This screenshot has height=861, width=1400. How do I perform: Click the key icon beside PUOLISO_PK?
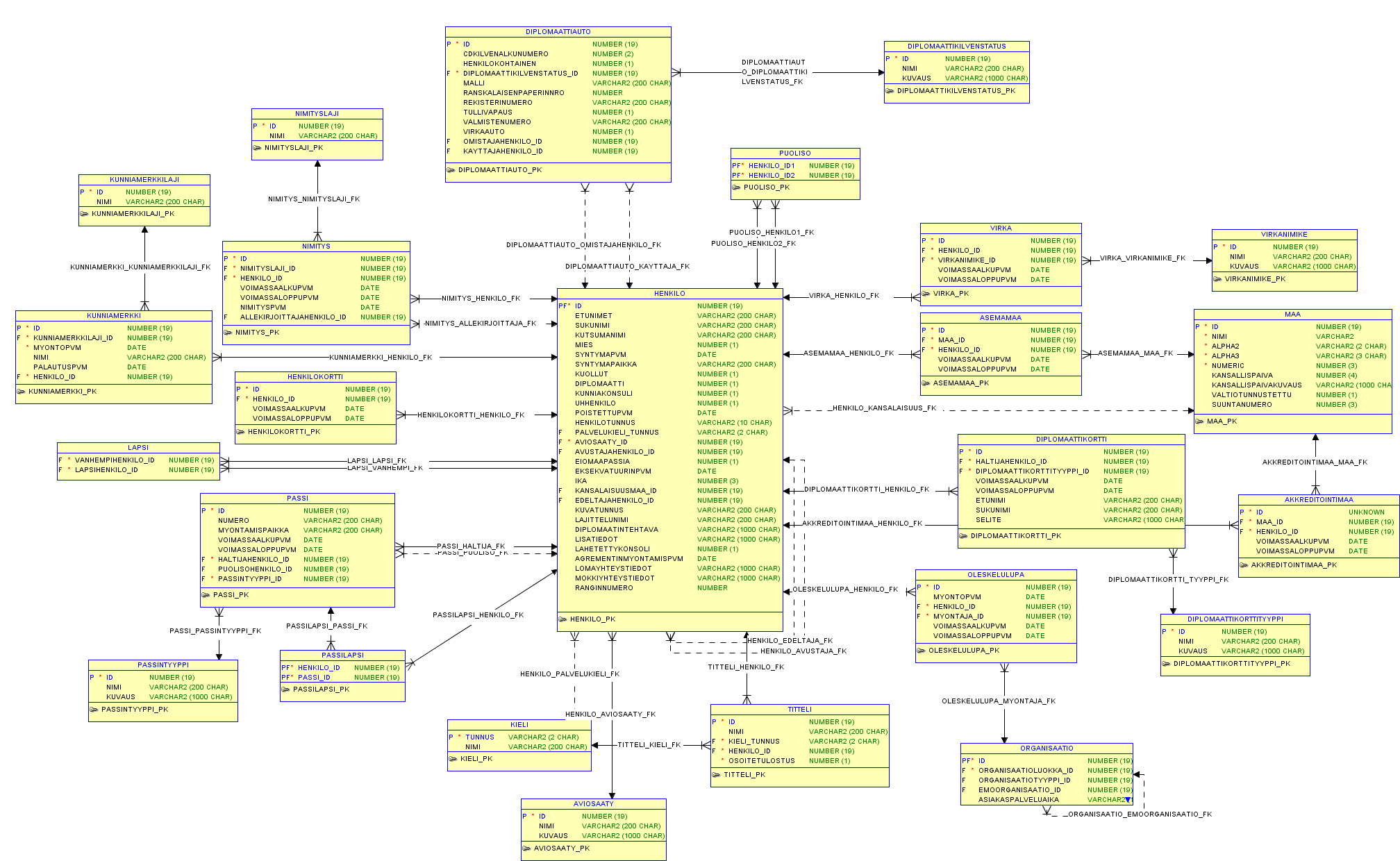[x=736, y=187]
